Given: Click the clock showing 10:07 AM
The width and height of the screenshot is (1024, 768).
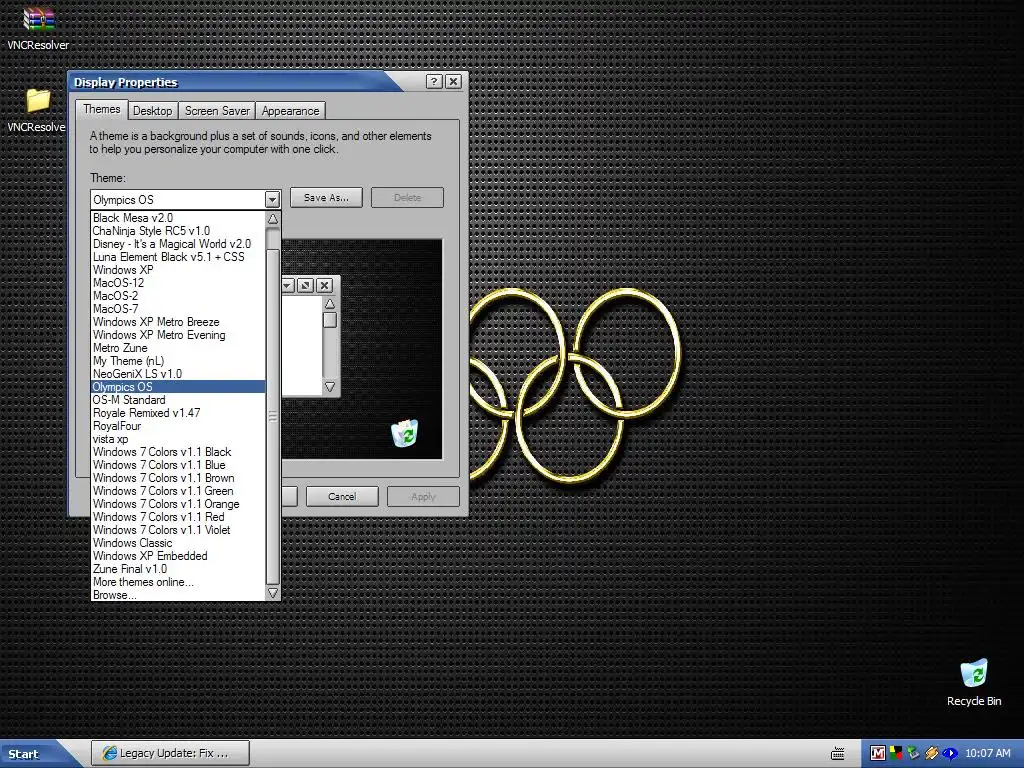Looking at the screenshot, I should [x=987, y=754].
